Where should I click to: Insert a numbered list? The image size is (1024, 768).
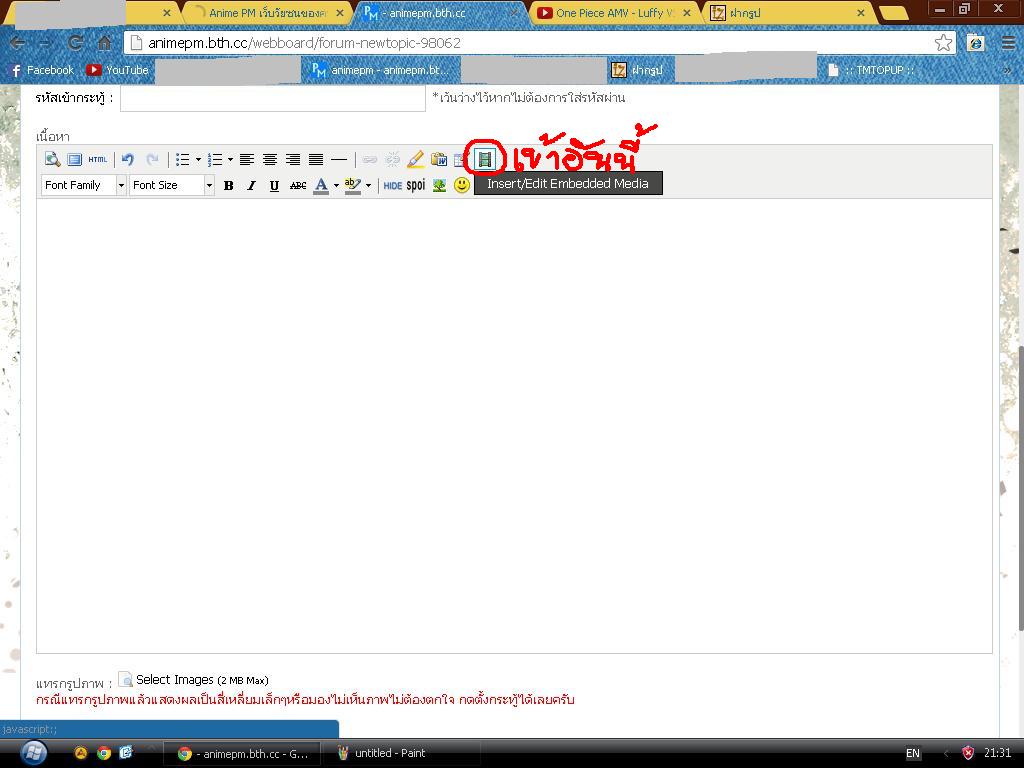point(214,159)
